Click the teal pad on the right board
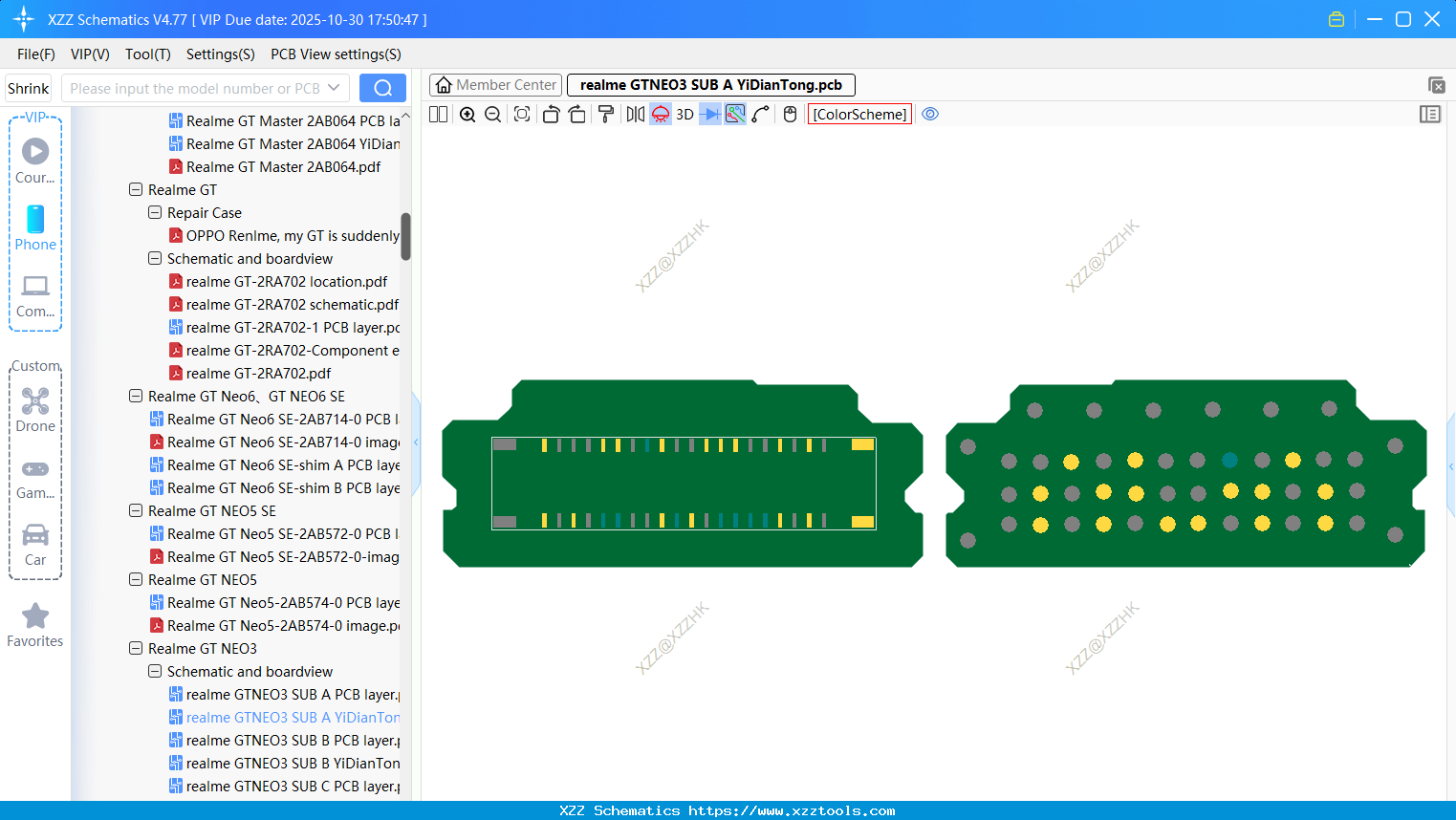1456x820 pixels. point(1229,461)
